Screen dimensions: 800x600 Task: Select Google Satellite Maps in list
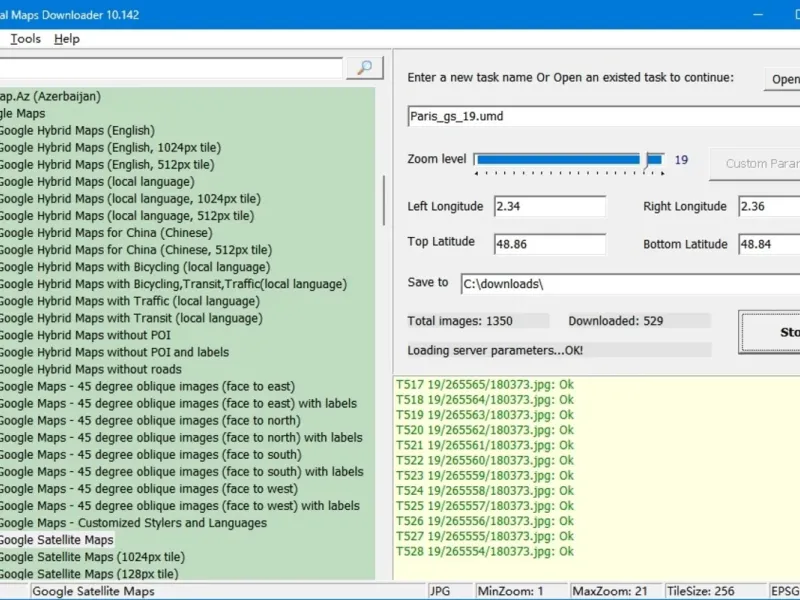[x=56, y=540]
